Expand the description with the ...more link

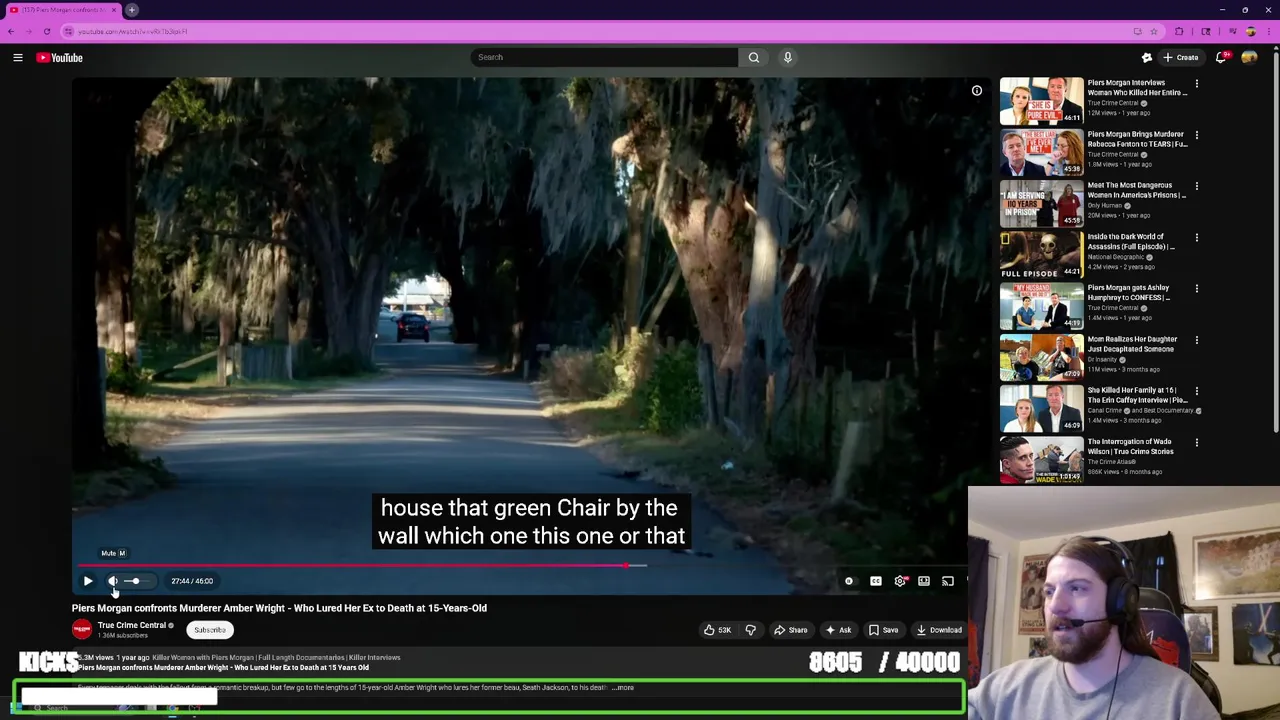point(624,688)
